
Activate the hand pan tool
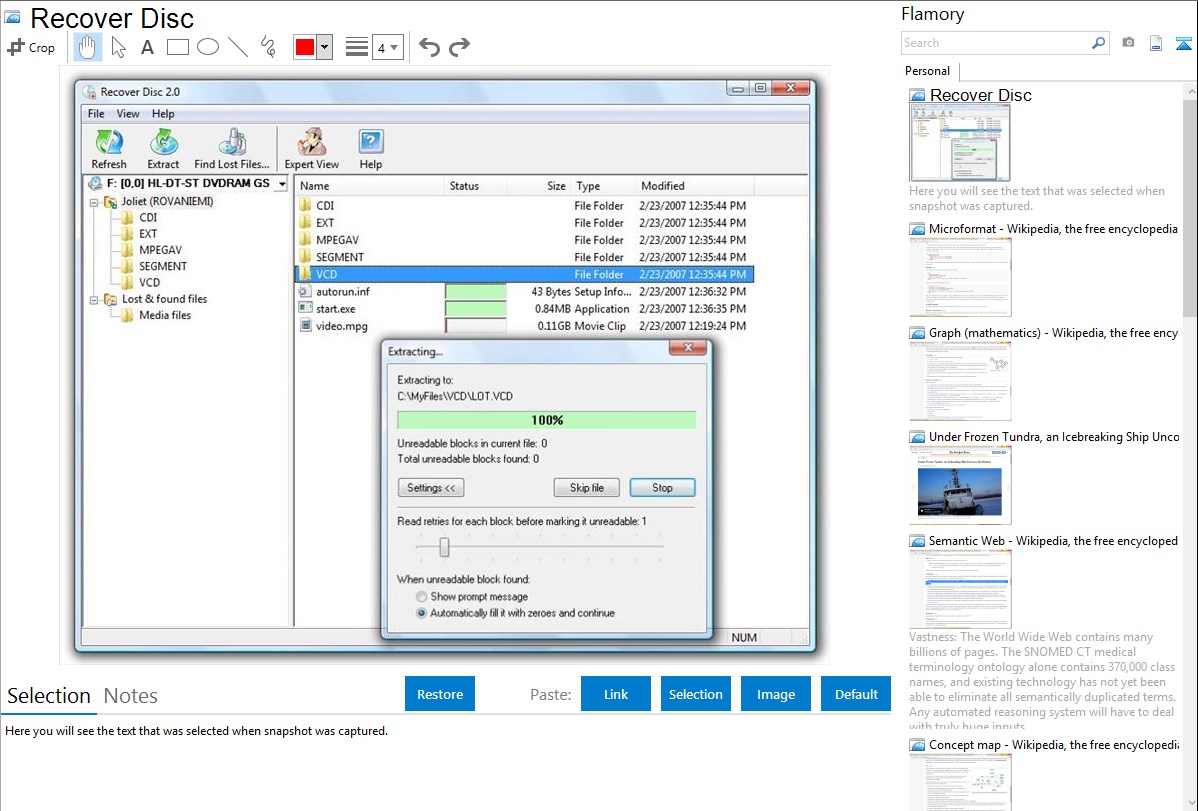click(x=87, y=47)
